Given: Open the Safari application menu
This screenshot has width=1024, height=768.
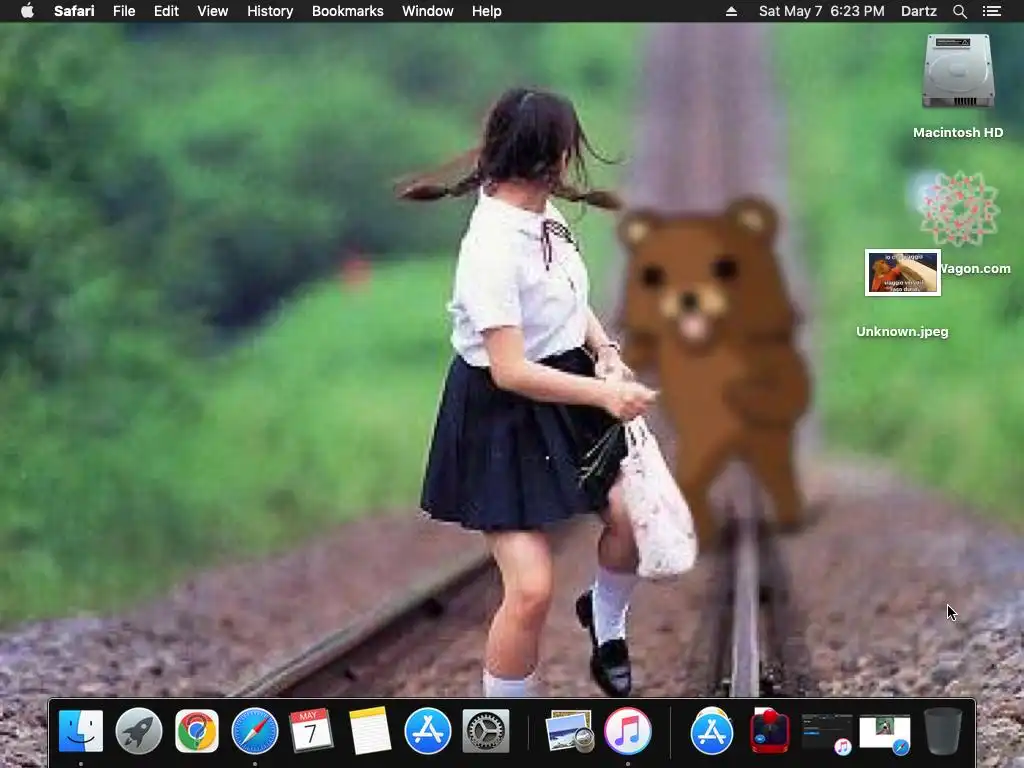Looking at the screenshot, I should [x=74, y=11].
